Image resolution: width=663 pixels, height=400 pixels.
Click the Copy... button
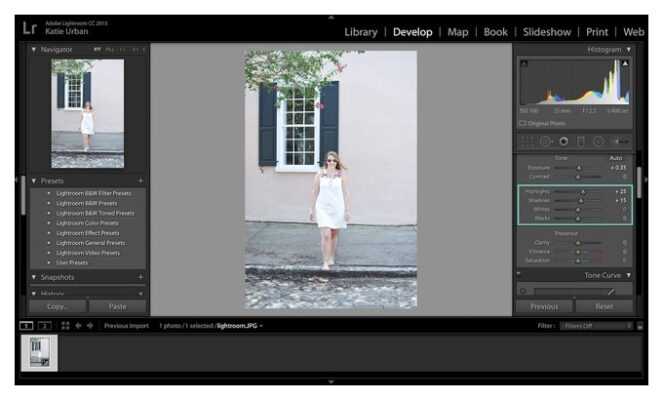point(58,307)
